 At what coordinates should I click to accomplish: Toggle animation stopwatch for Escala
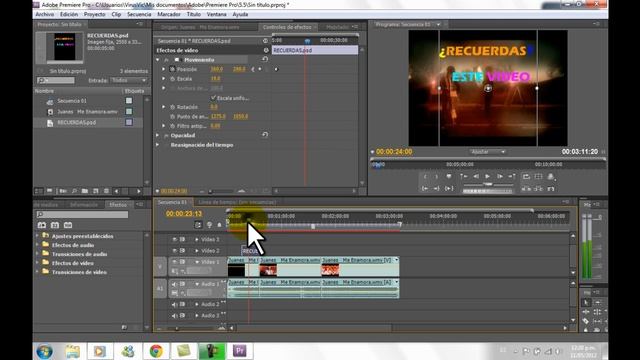[x=172, y=79]
